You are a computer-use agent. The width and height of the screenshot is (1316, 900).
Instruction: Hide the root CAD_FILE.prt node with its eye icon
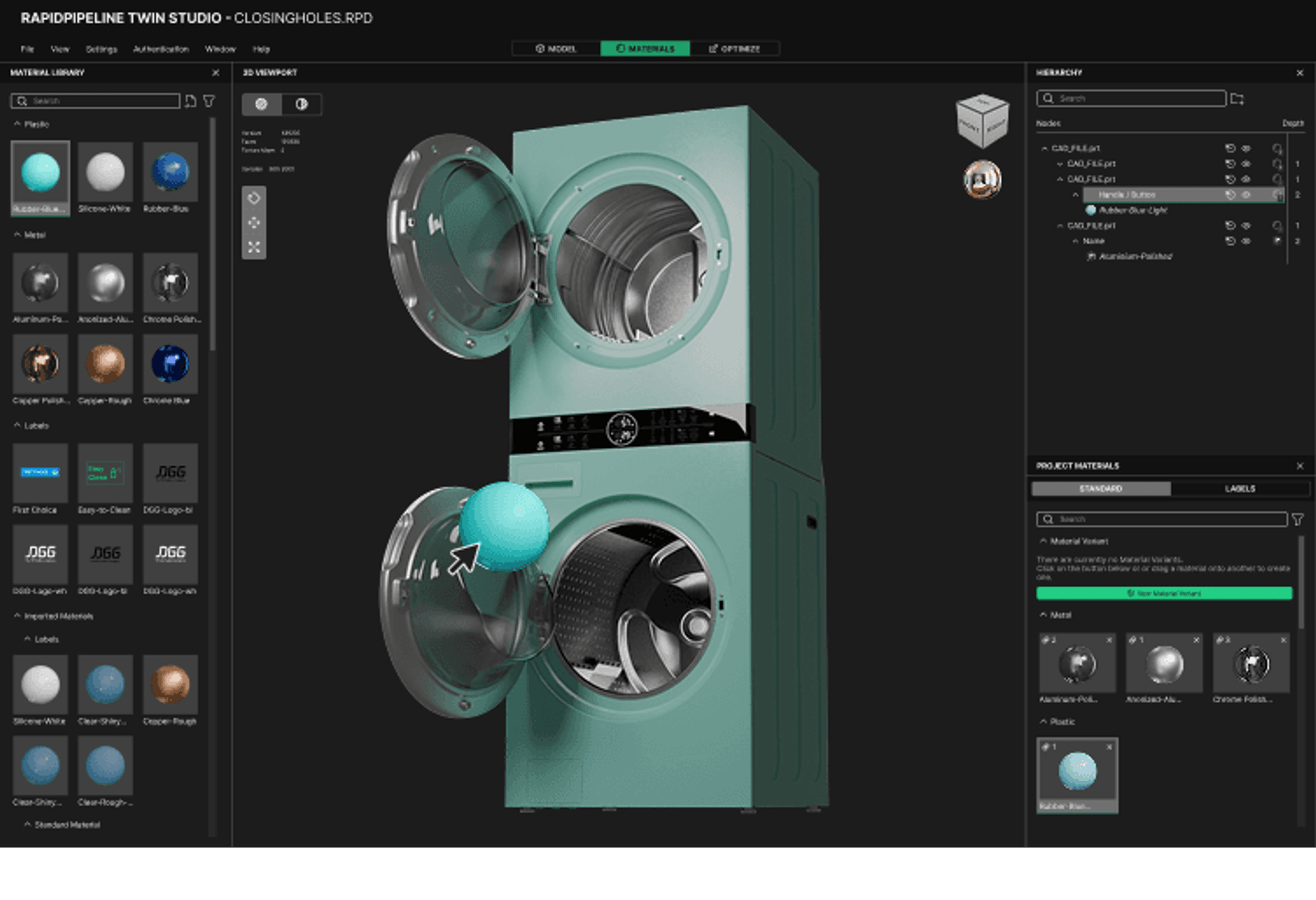point(1246,149)
